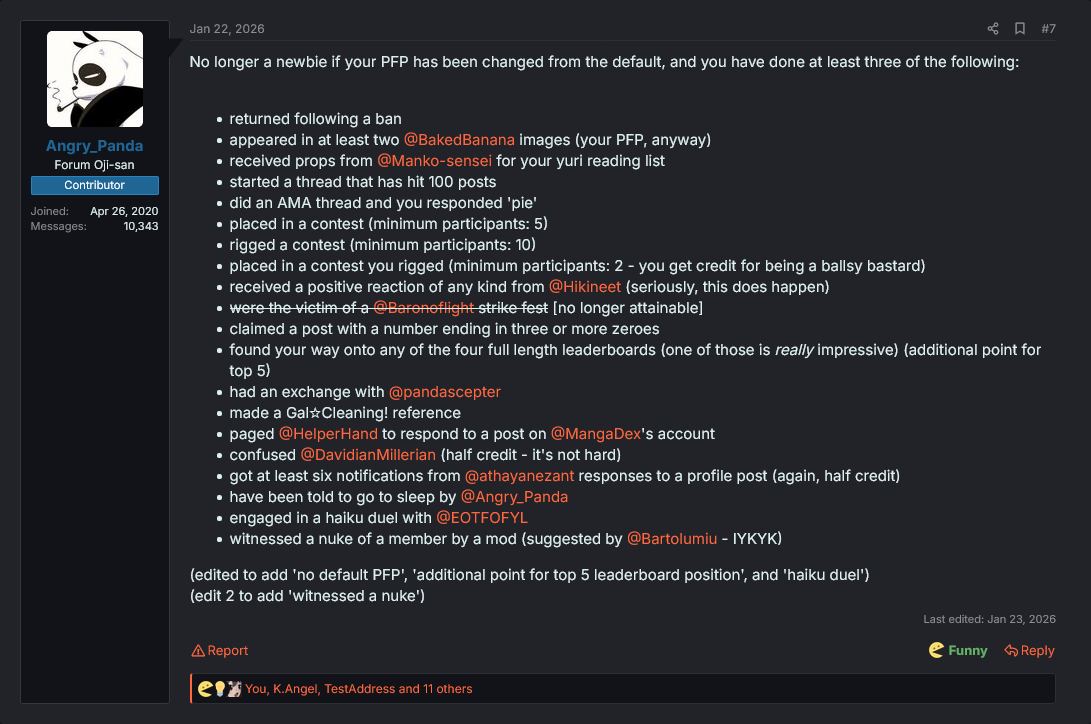Screen dimensions: 1091x724
Task: Click the share icon on post #7
Action: 993,29
